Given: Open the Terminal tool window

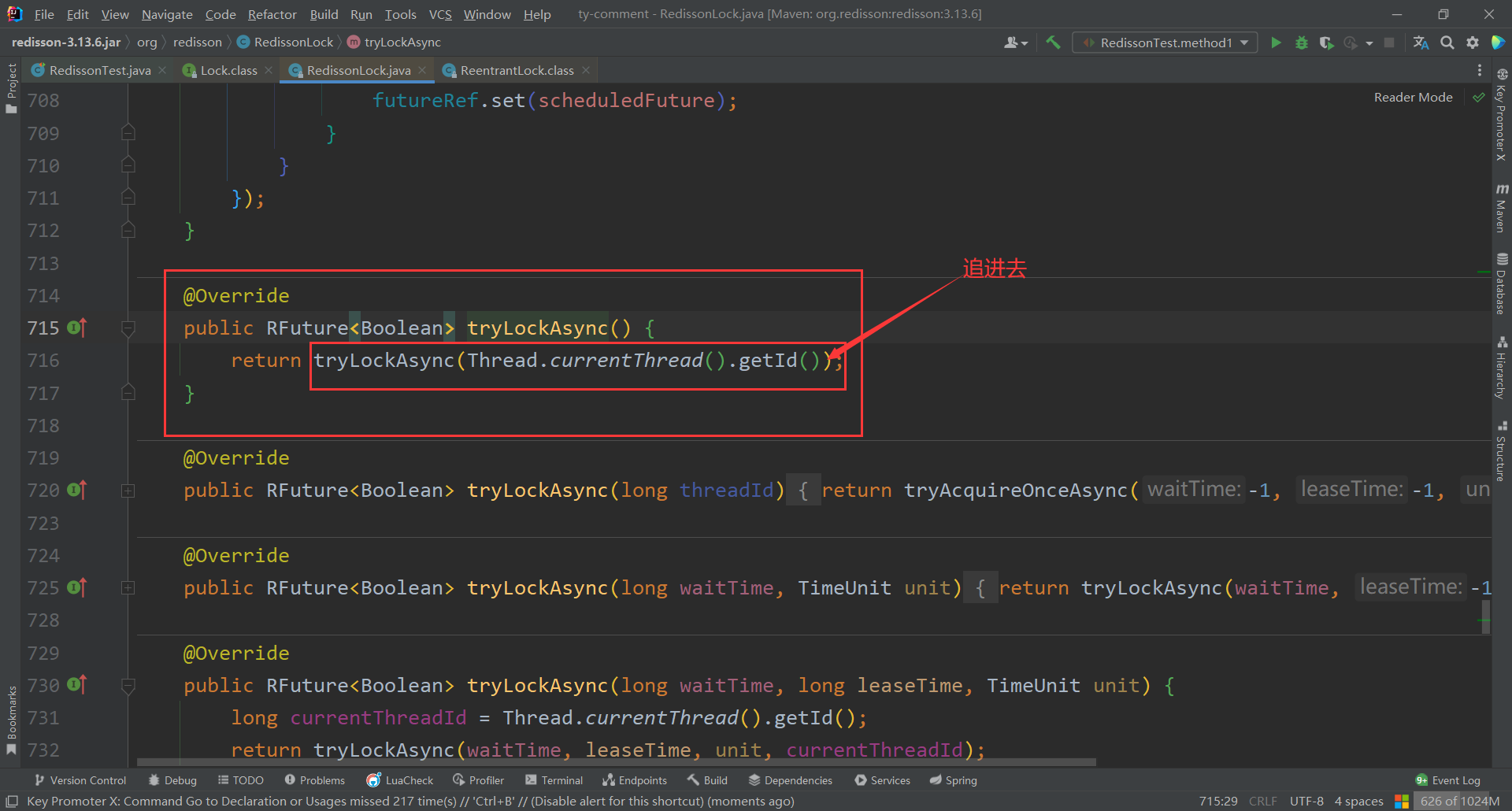Looking at the screenshot, I should pos(554,780).
